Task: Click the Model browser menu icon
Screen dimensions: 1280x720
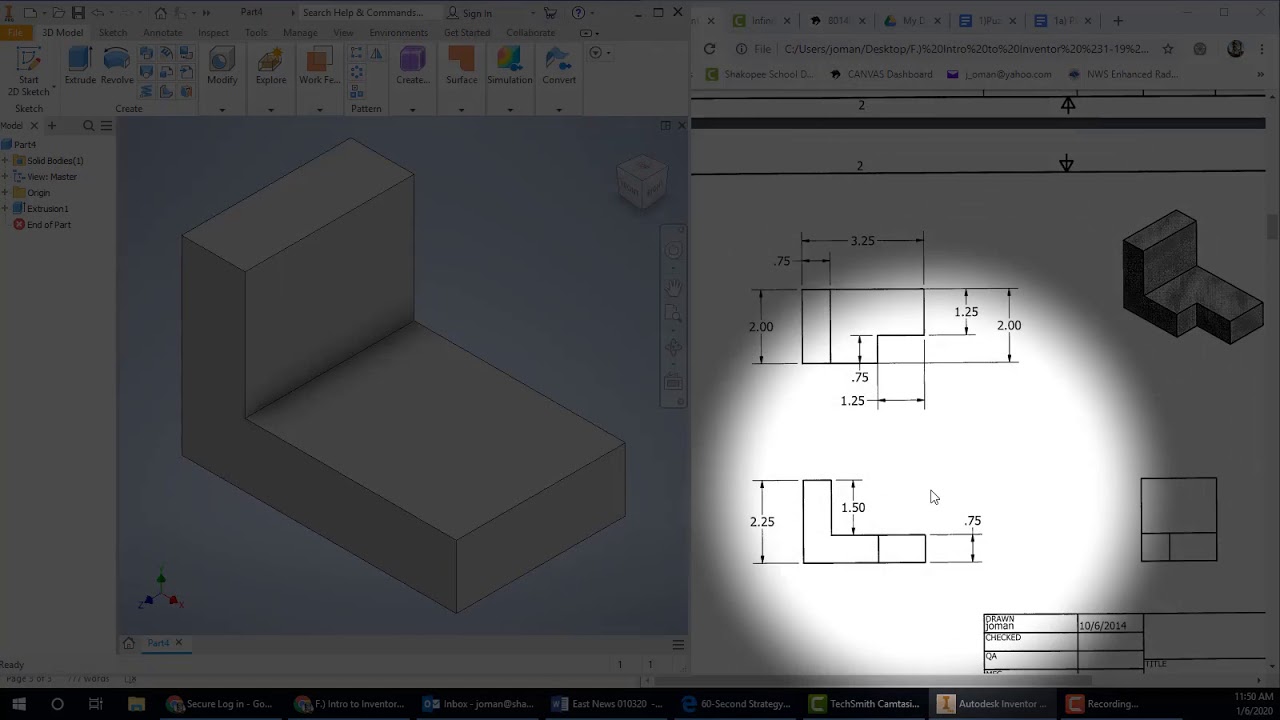Action: [x=106, y=126]
